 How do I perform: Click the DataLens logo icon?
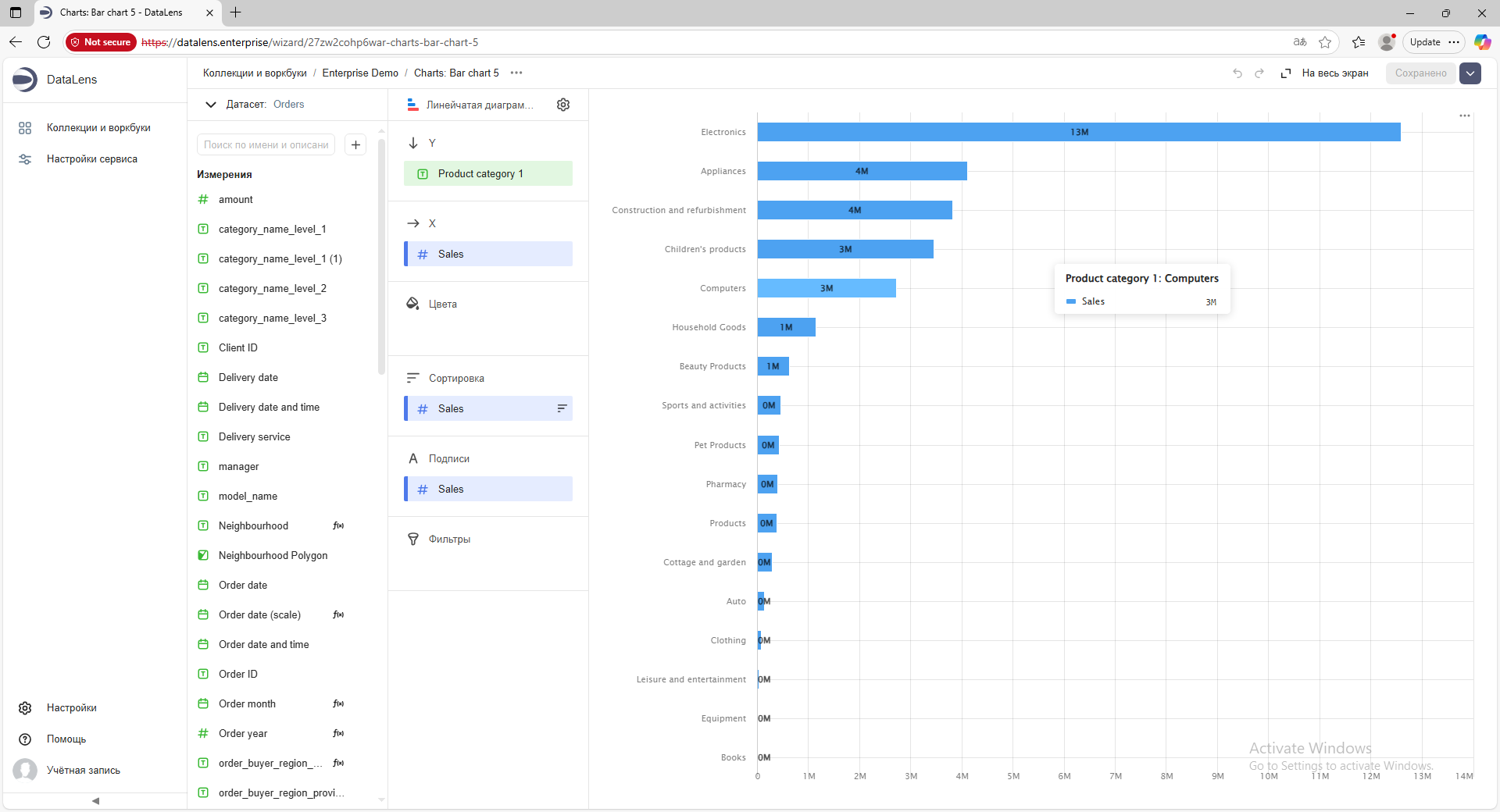point(25,80)
